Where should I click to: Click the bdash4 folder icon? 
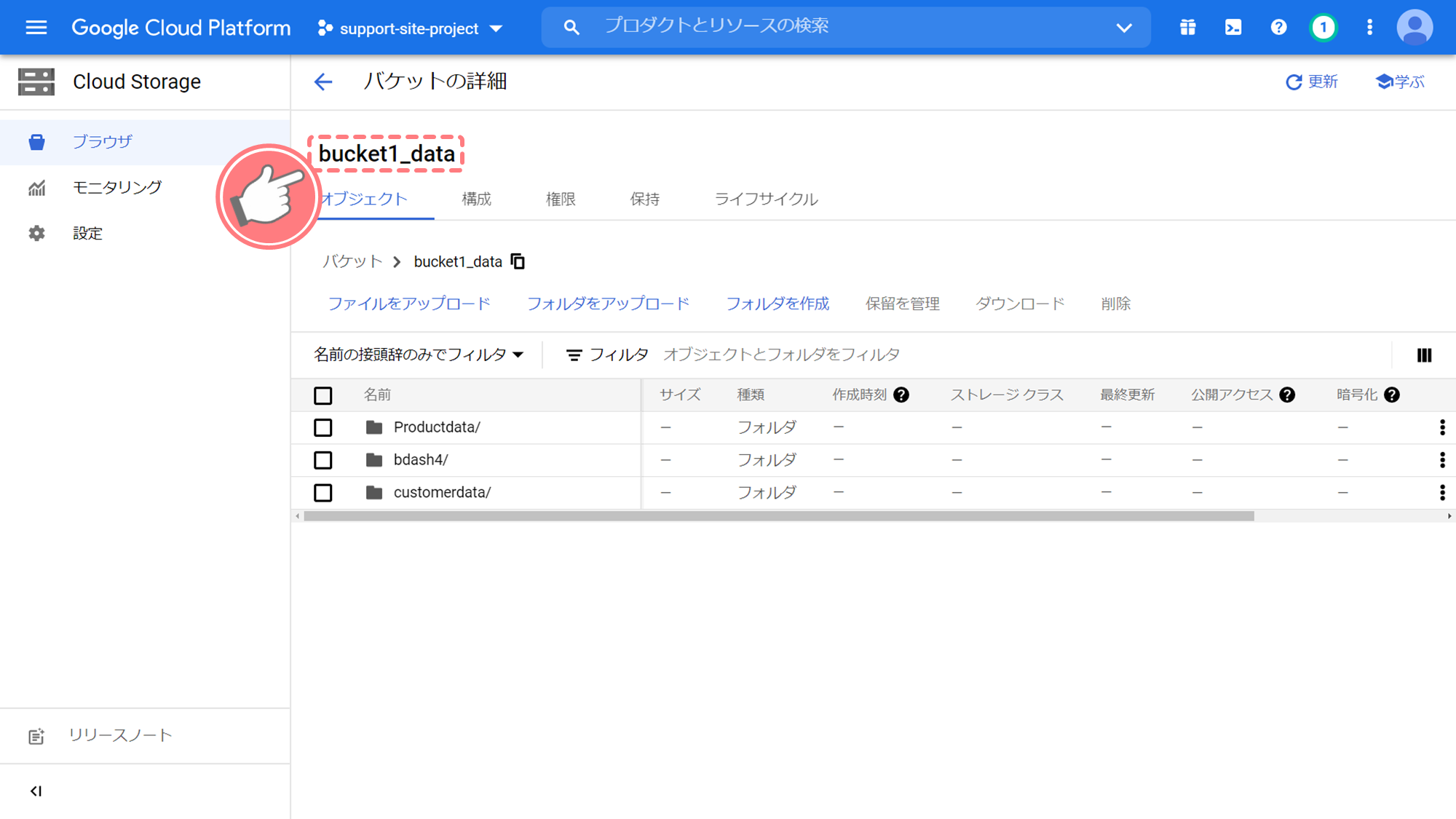point(374,460)
